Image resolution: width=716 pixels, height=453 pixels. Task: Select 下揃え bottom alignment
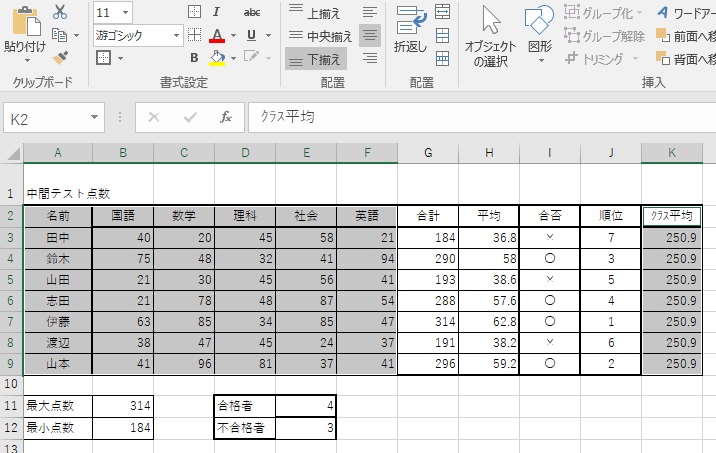pyautogui.click(x=316, y=59)
